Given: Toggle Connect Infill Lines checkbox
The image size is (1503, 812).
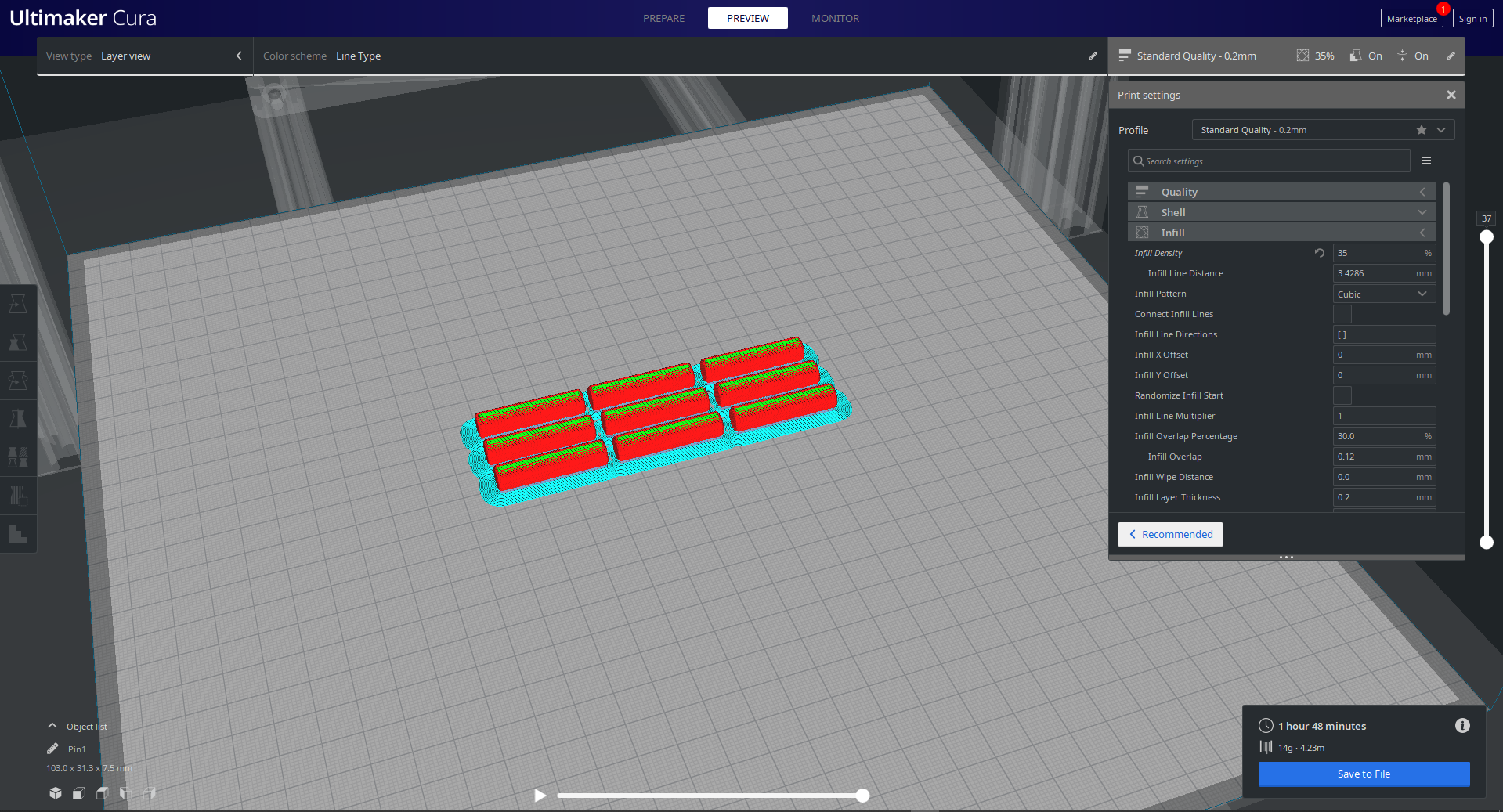Looking at the screenshot, I should (1342, 314).
